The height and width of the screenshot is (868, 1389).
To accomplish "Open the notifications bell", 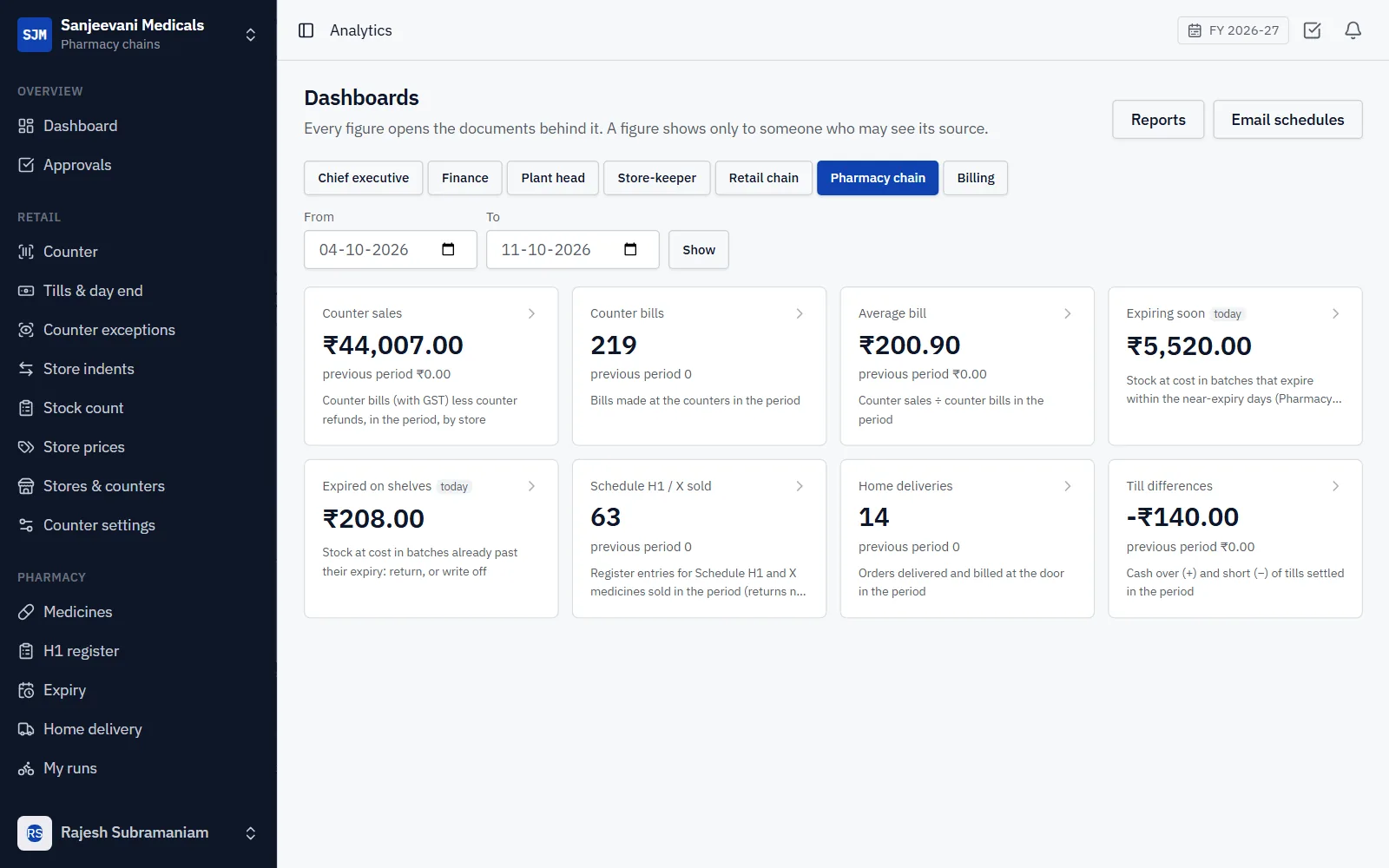I will pos(1353,30).
